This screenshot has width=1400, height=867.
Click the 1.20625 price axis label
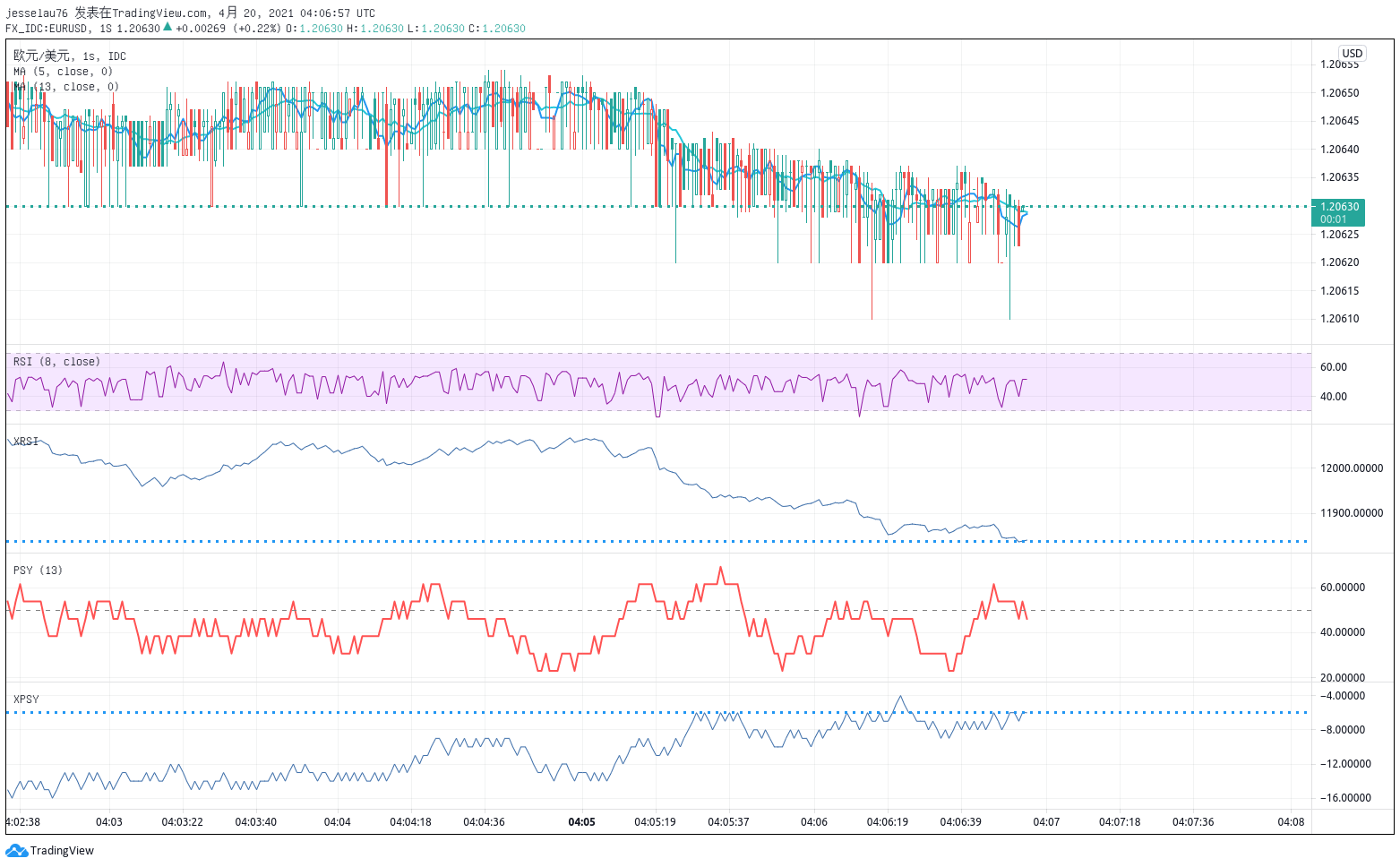pos(1339,235)
